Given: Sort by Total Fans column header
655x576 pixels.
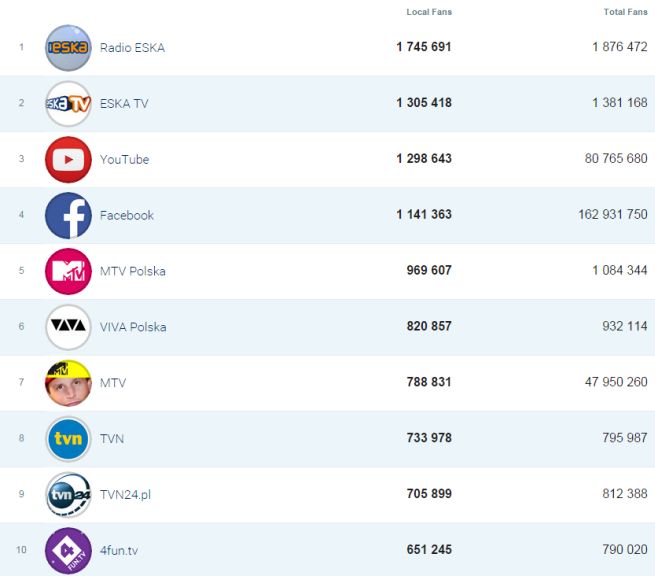Looking at the screenshot, I should [625, 12].
